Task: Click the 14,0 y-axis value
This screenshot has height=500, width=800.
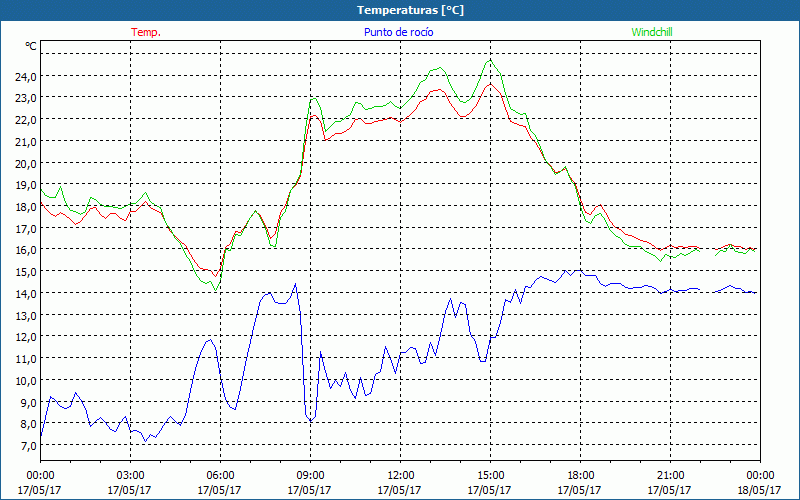Action: tap(27, 294)
